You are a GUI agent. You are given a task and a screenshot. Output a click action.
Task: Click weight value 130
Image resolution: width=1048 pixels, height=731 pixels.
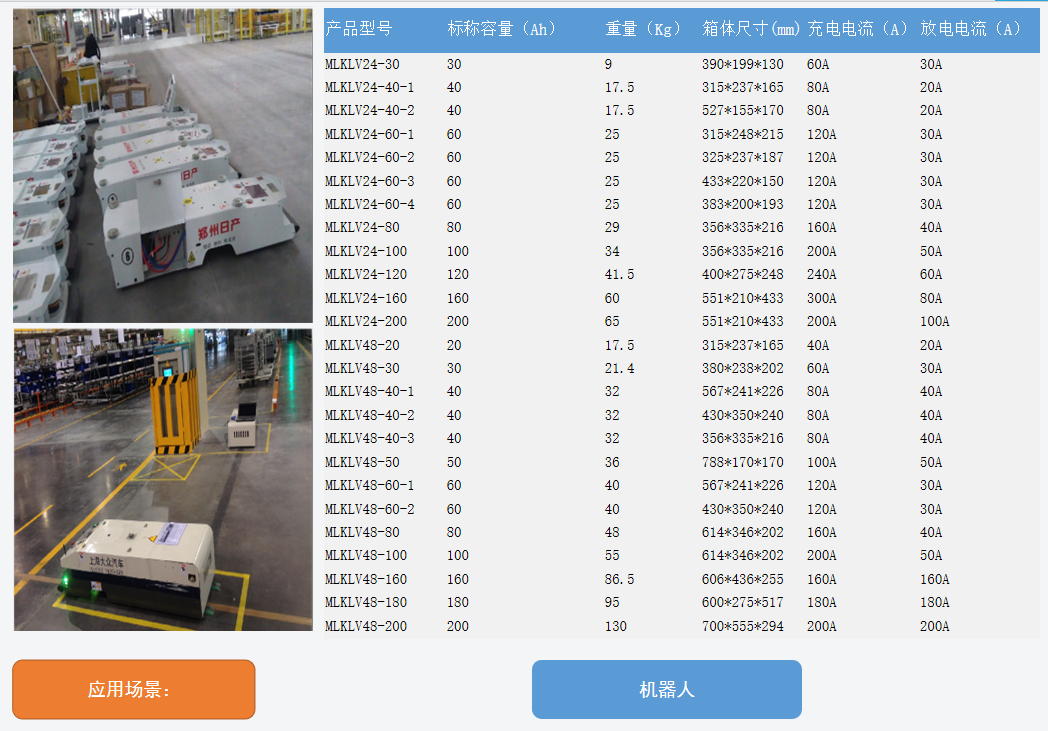pyautogui.click(x=616, y=626)
